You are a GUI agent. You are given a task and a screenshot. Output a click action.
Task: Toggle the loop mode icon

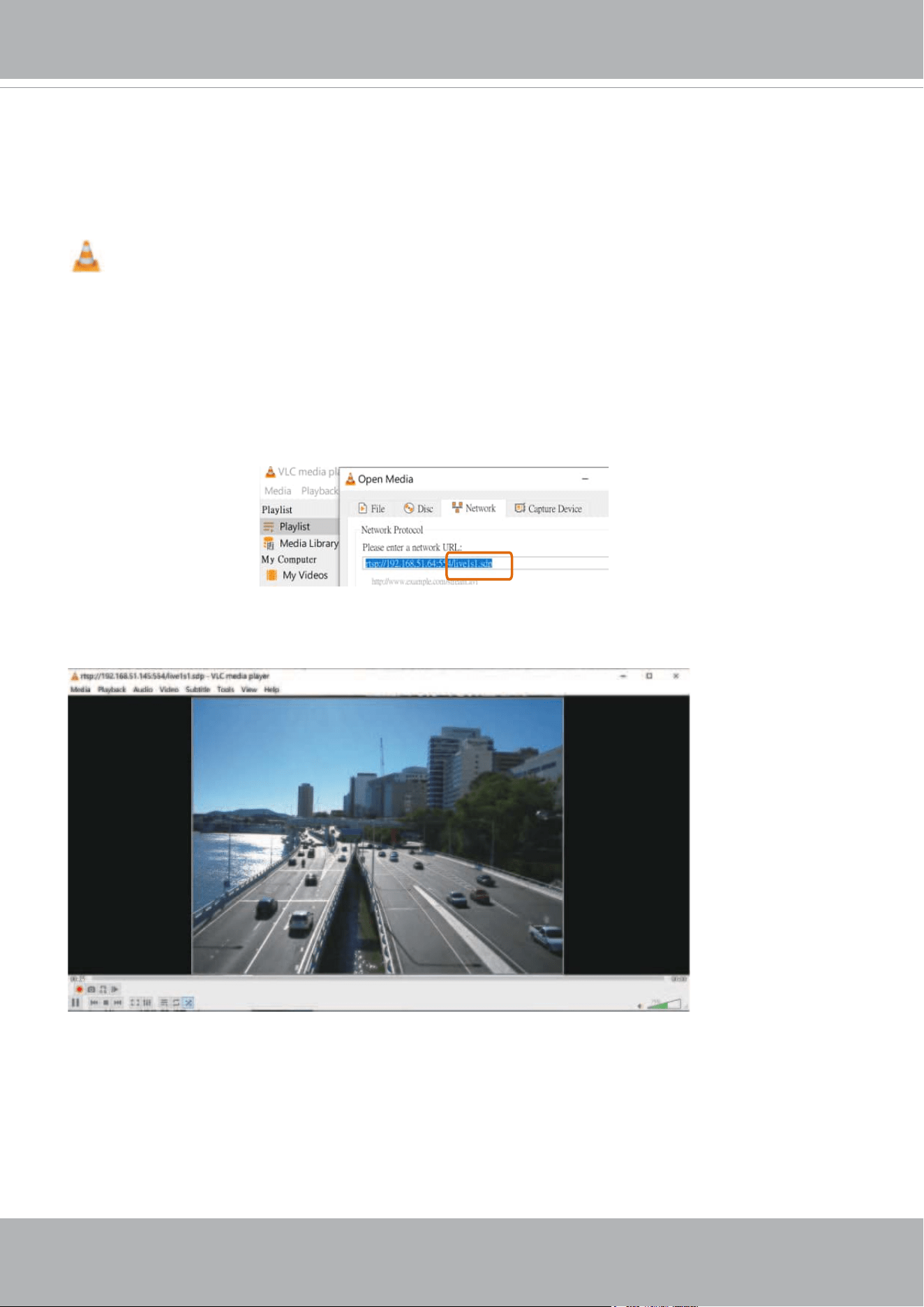pos(177,1003)
